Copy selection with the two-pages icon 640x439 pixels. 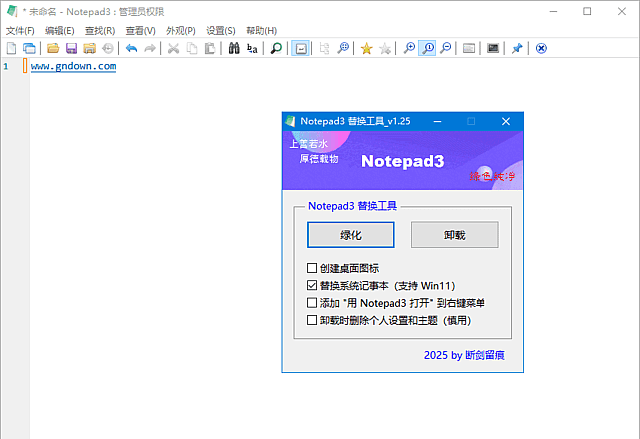(x=192, y=49)
